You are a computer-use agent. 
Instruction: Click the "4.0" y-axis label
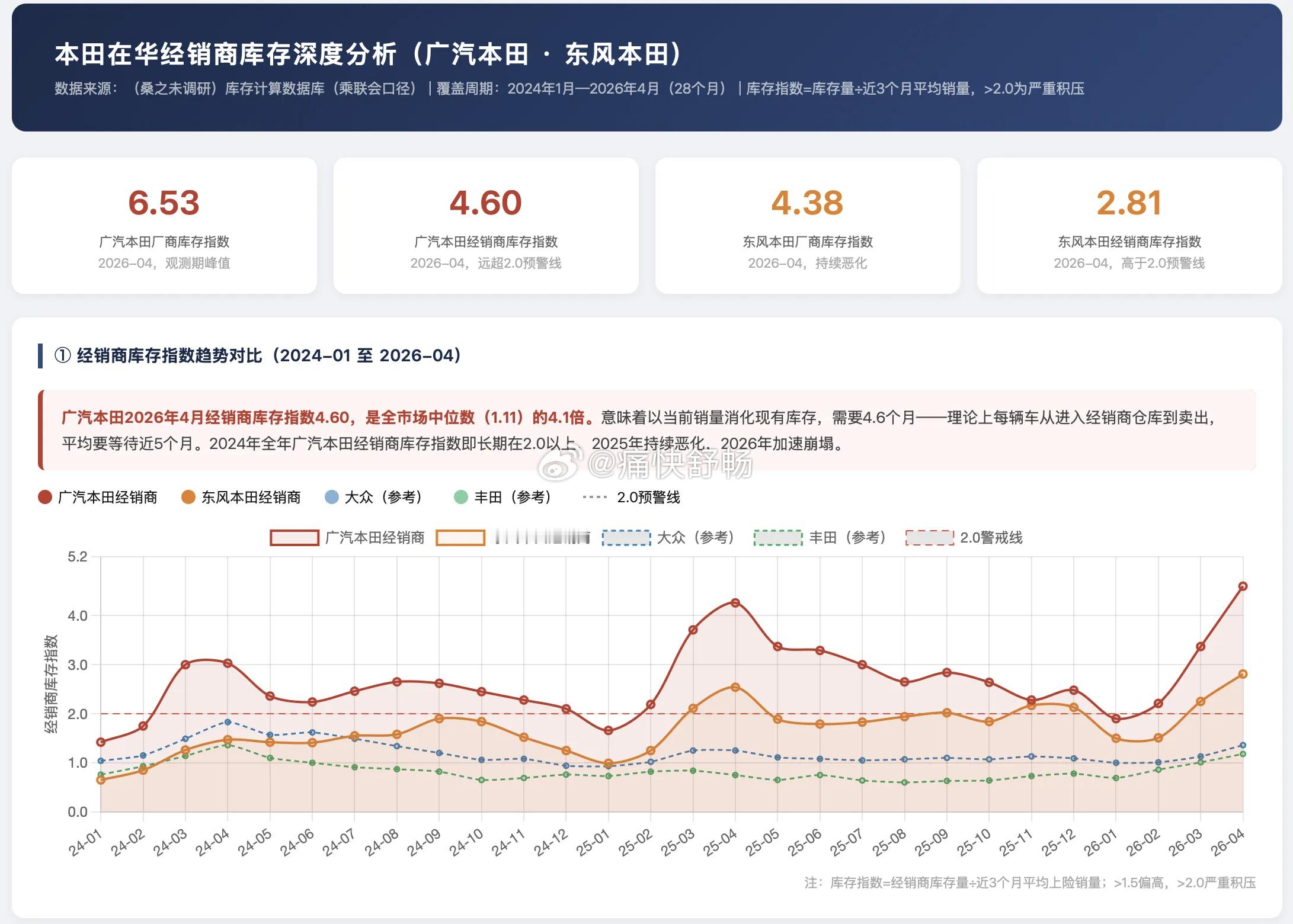click(78, 616)
